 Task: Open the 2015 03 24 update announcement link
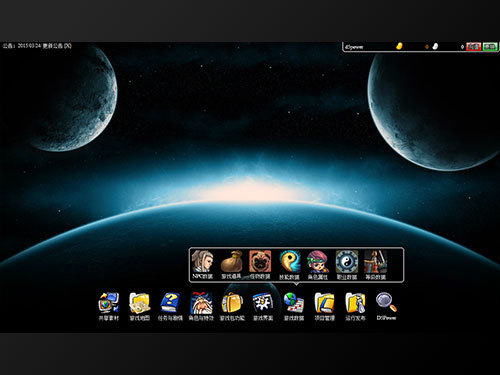click(x=40, y=46)
